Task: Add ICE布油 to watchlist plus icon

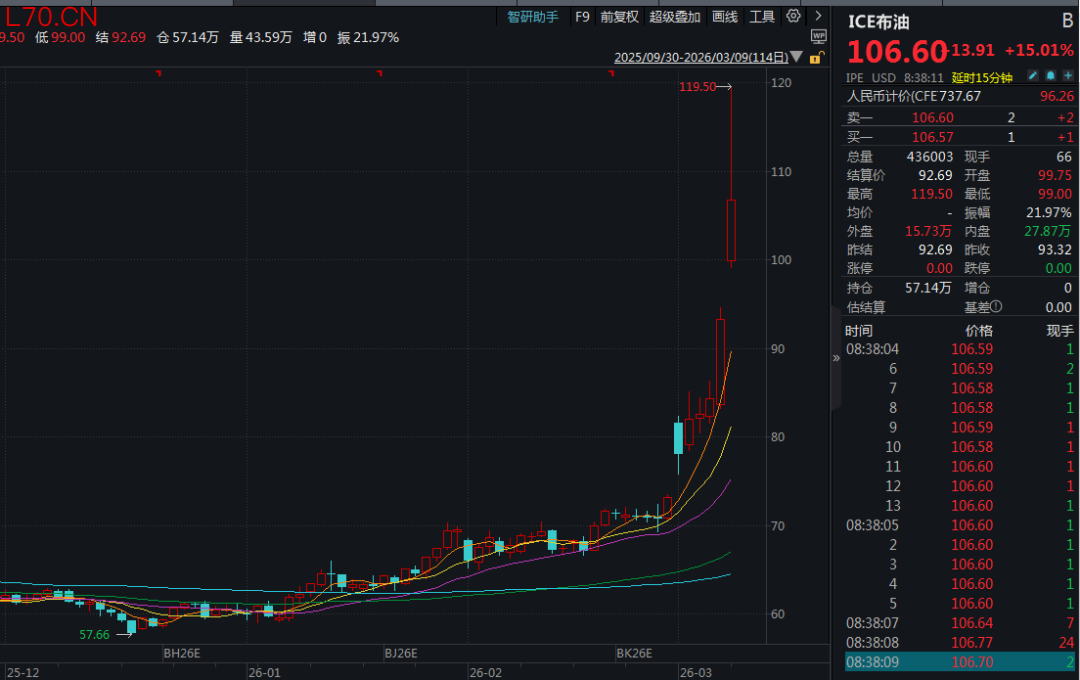Action: coord(1068,76)
